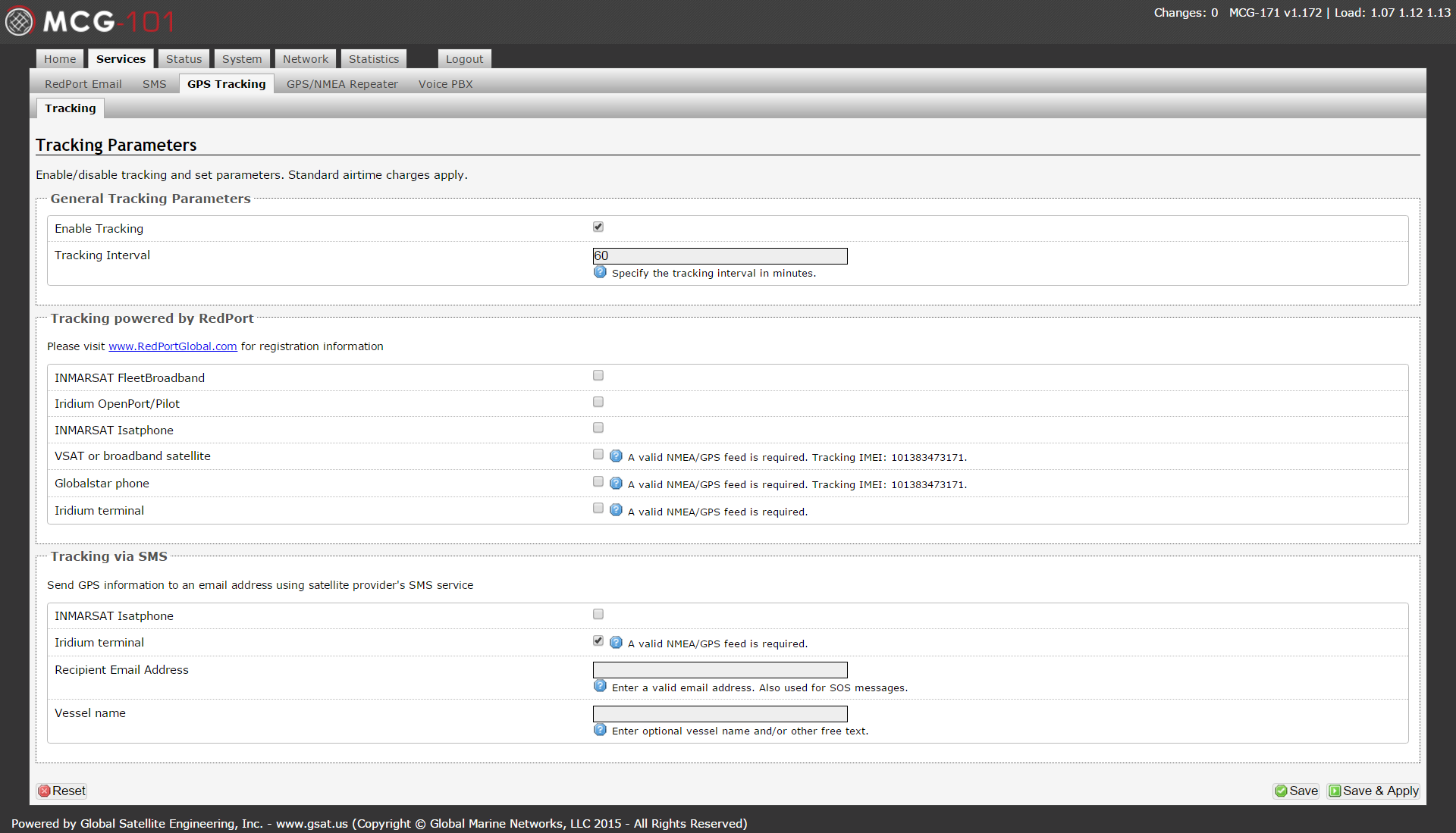Open GPS/NMEA Repeater sub-tab

pyautogui.click(x=342, y=84)
